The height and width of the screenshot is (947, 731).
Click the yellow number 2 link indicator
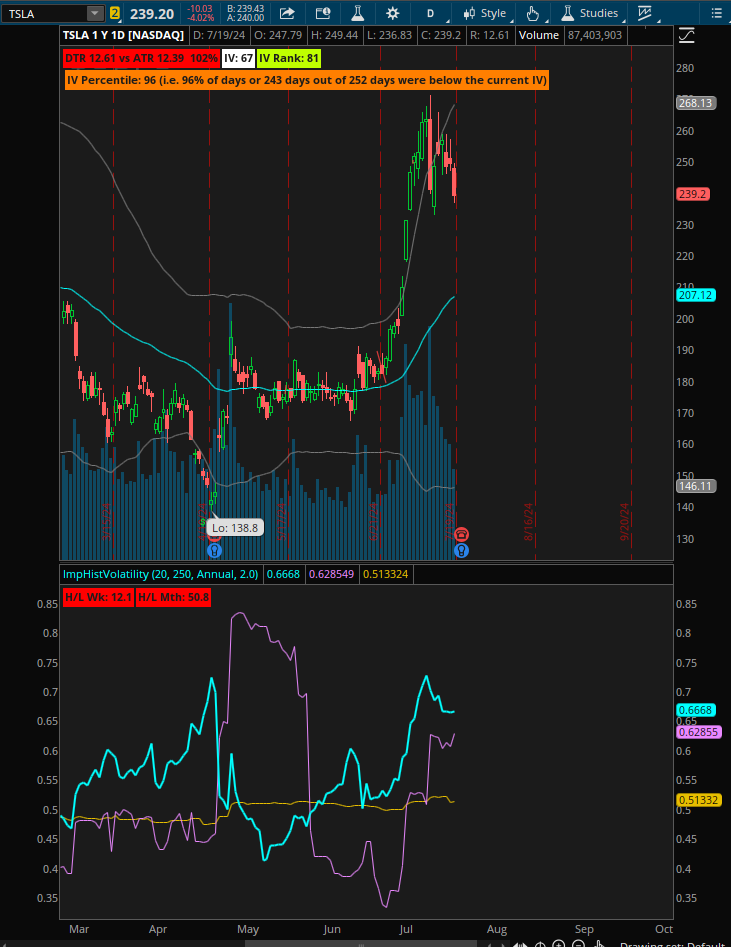(x=115, y=13)
